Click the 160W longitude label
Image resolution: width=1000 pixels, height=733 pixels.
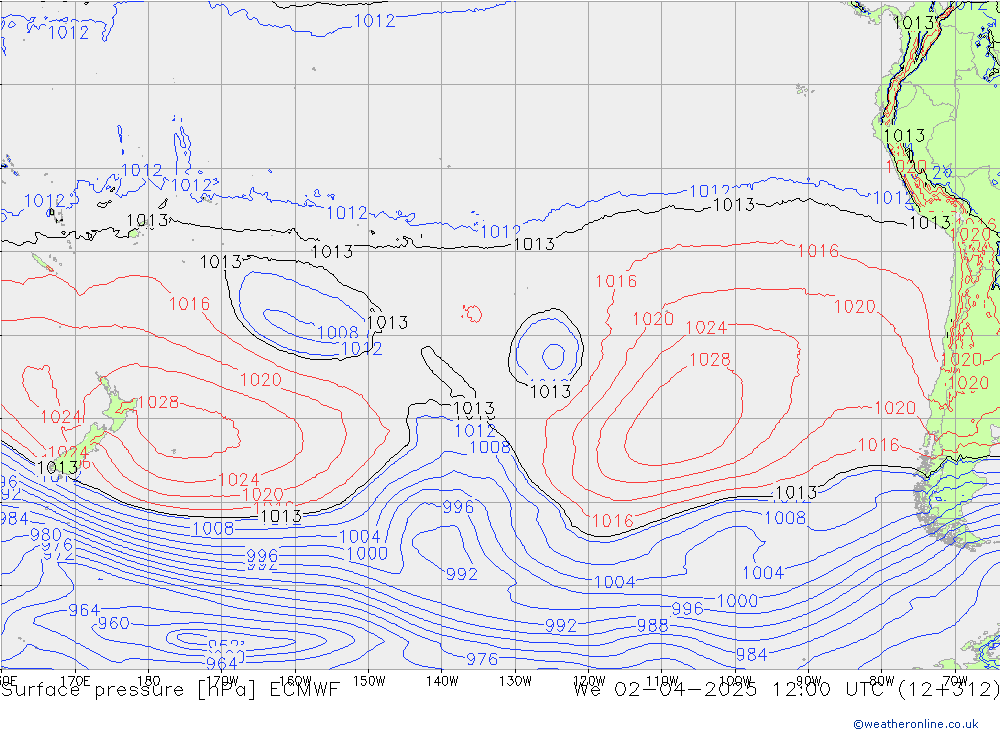[295, 681]
